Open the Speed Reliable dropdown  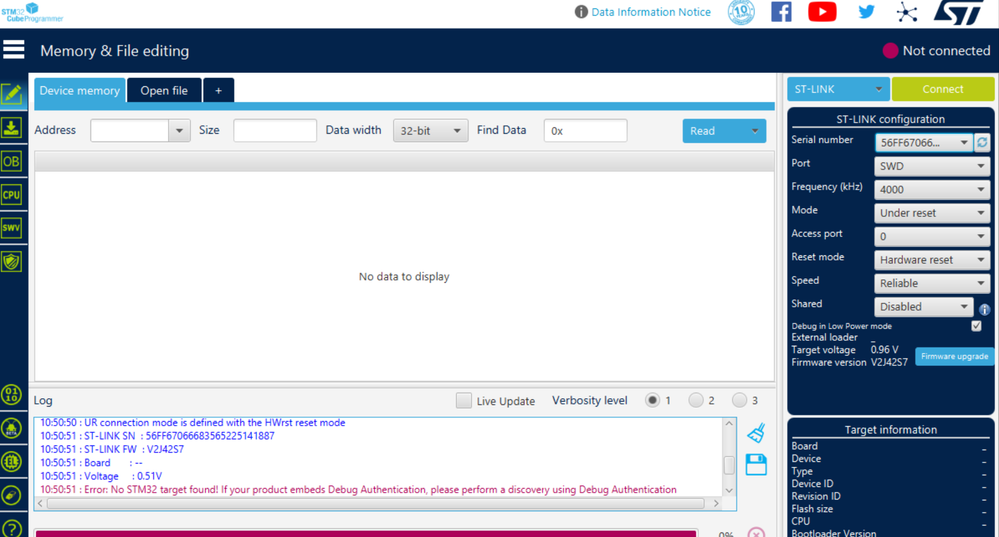[x=932, y=283]
